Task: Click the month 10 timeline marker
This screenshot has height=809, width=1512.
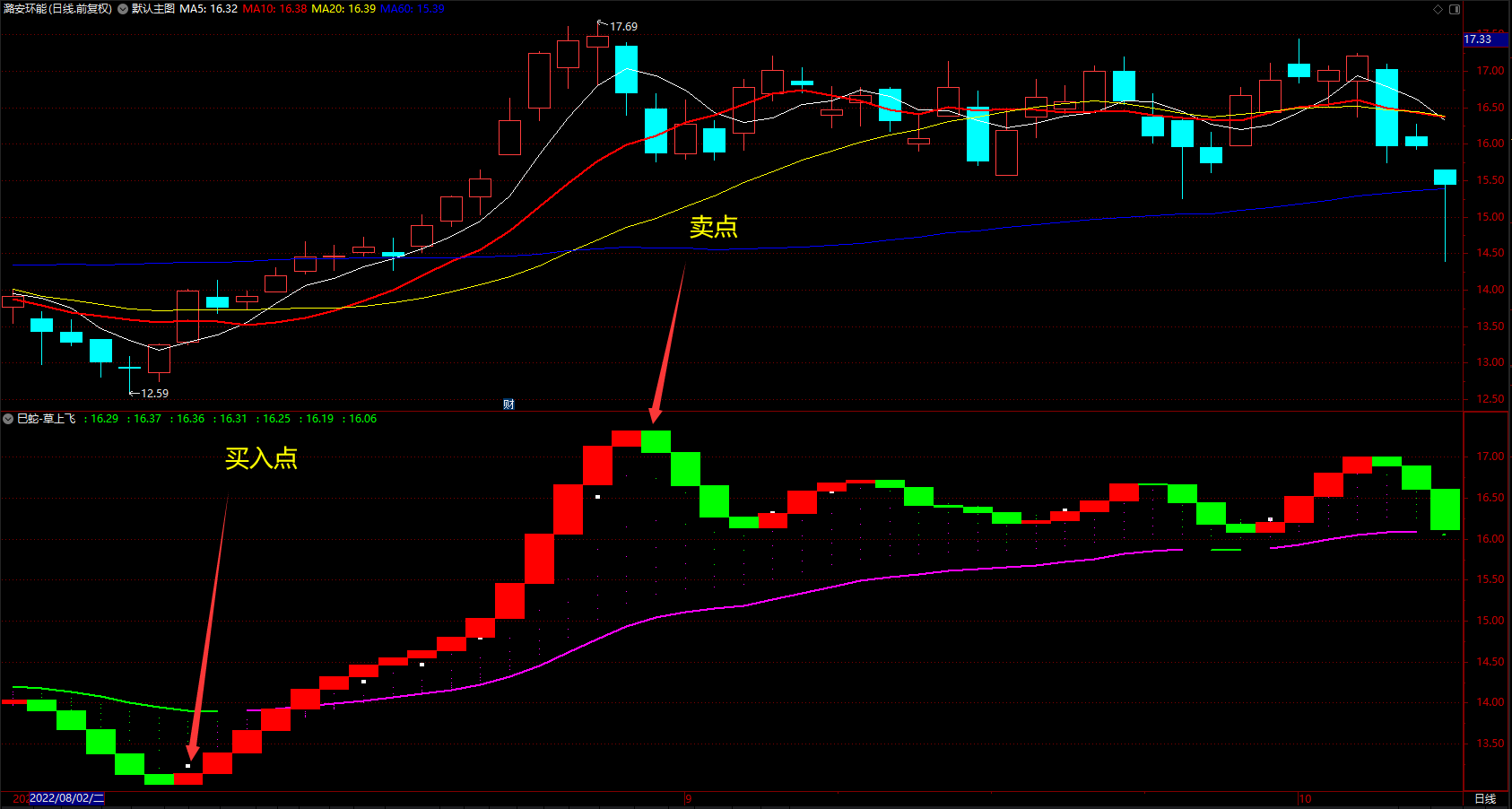Action: coord(1305,798)
